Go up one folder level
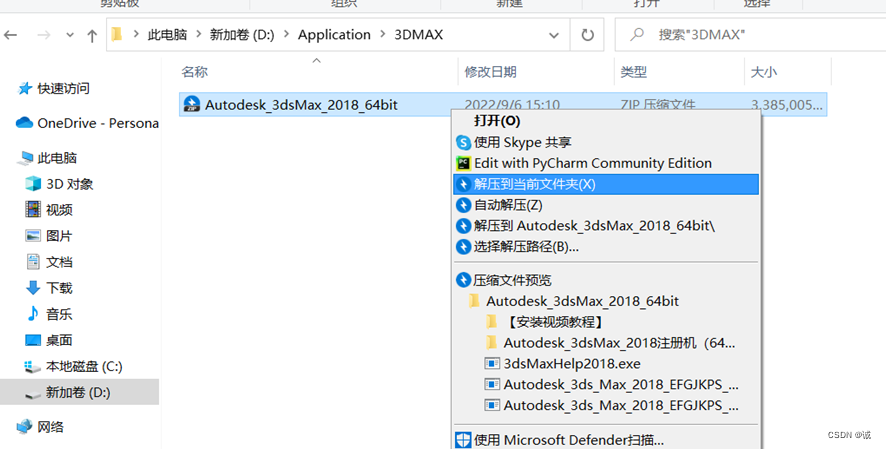886x449 pixels. (92, 36)
